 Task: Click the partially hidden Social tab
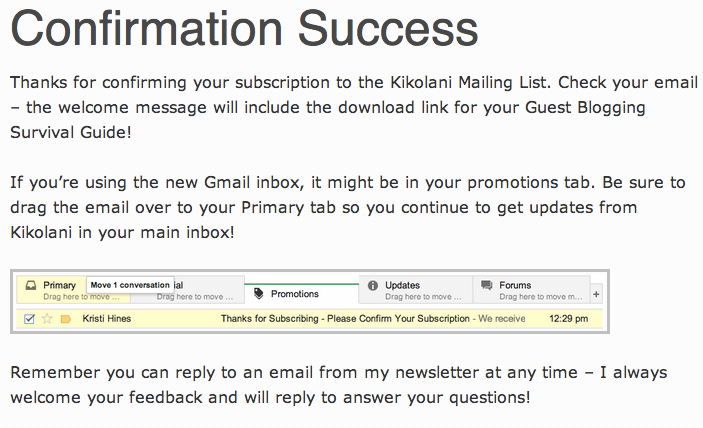point(205,291)
